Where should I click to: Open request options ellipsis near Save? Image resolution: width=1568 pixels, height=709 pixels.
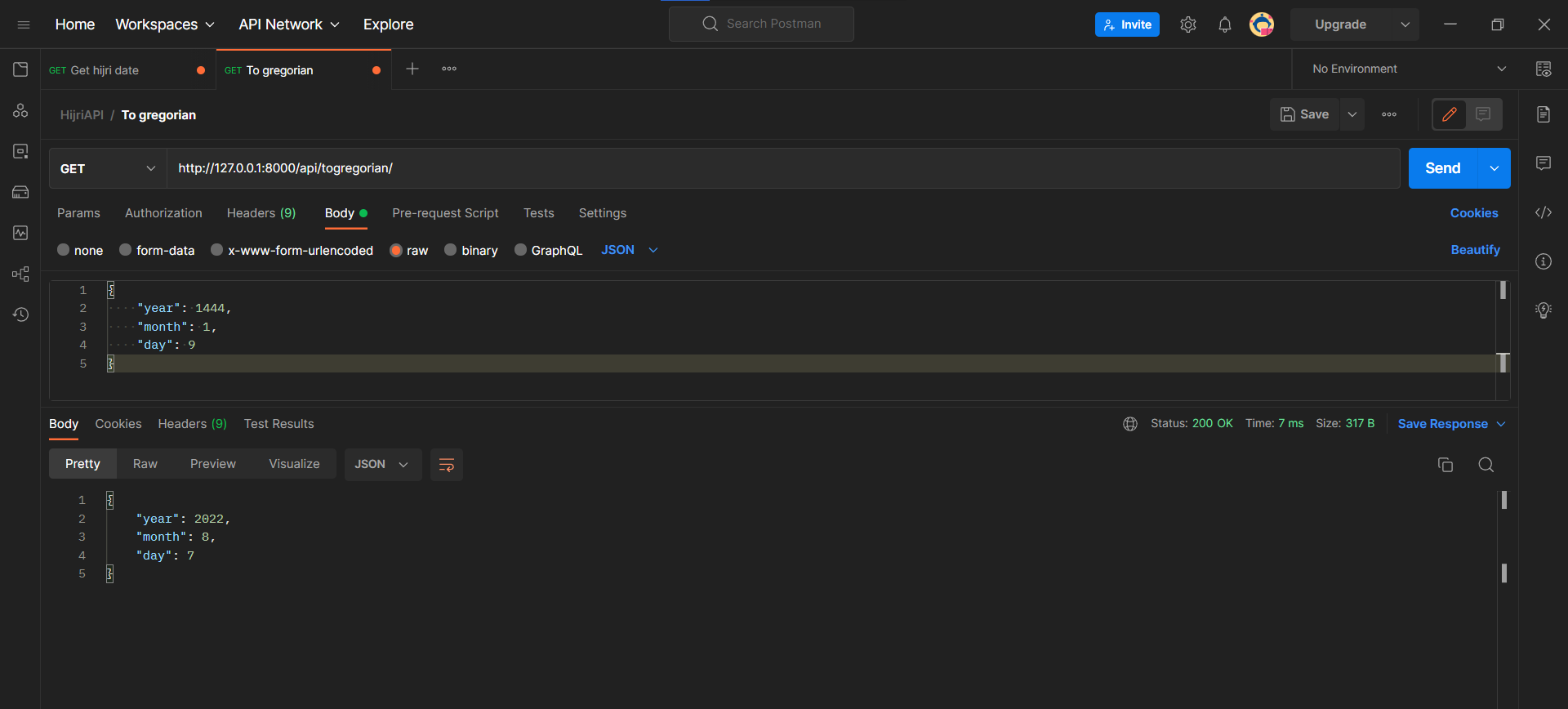pos(1389,114)
